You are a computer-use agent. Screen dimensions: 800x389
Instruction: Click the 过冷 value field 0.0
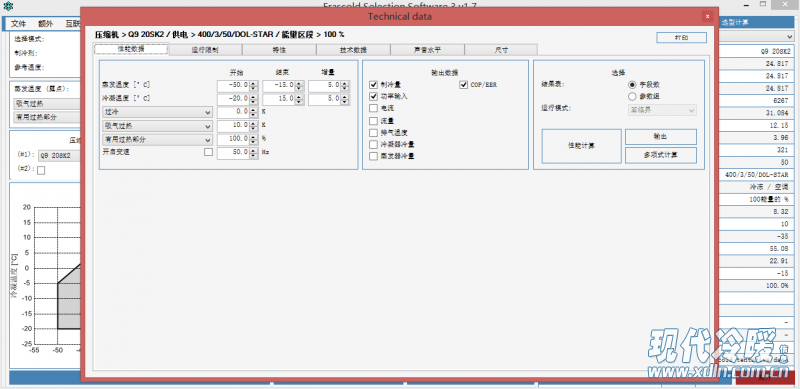(x=233, y=112)
